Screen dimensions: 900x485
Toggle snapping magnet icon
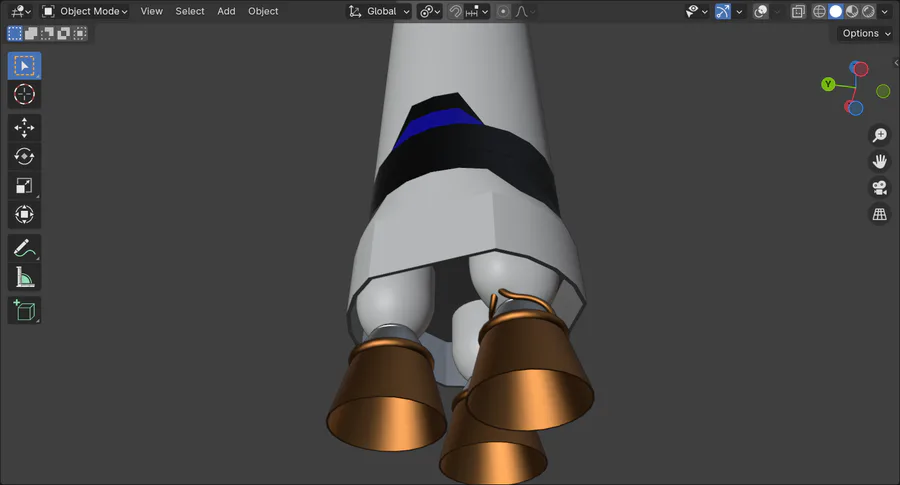(455, 11)
